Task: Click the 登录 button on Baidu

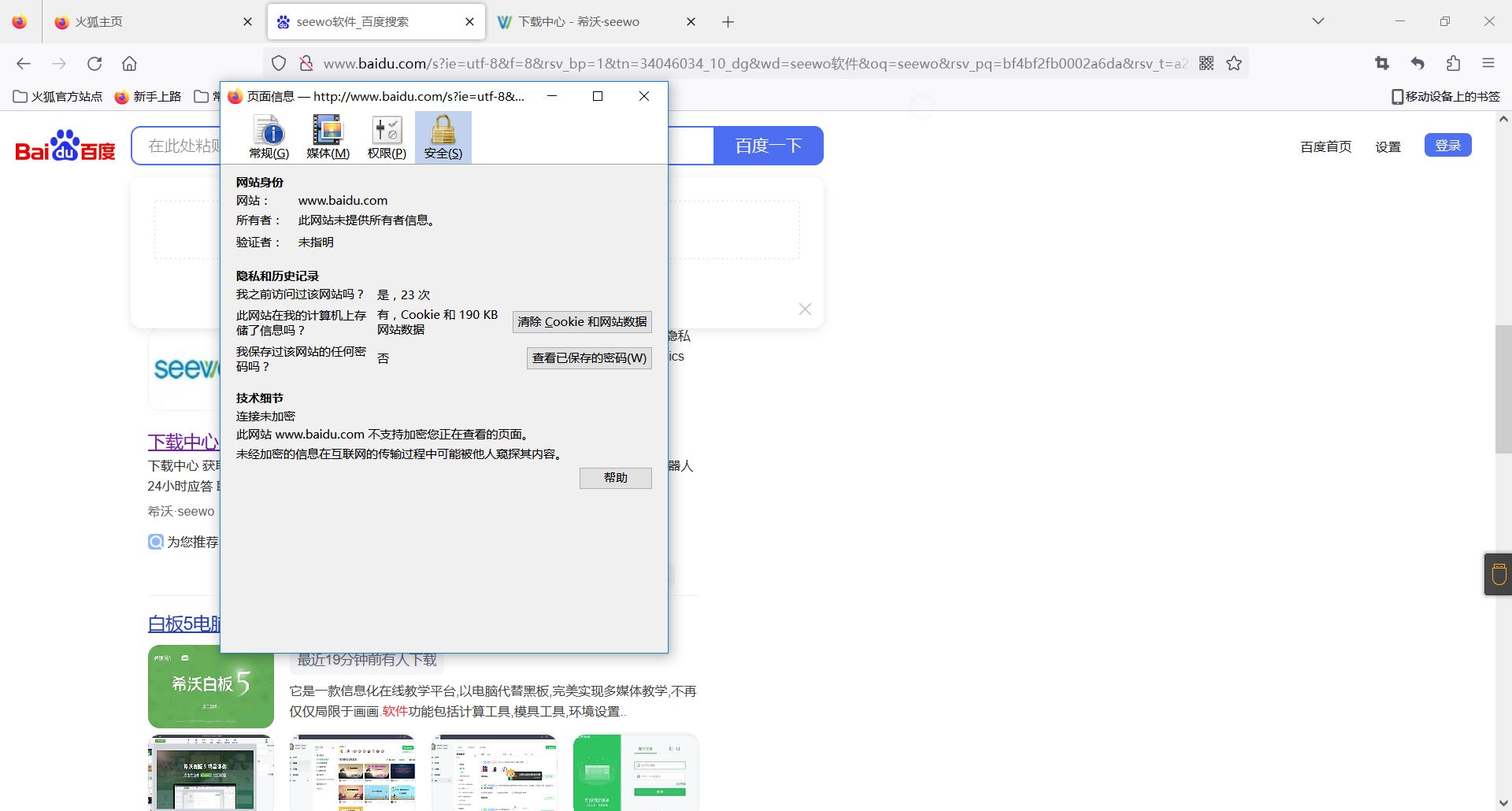Action: [1447, 146]
